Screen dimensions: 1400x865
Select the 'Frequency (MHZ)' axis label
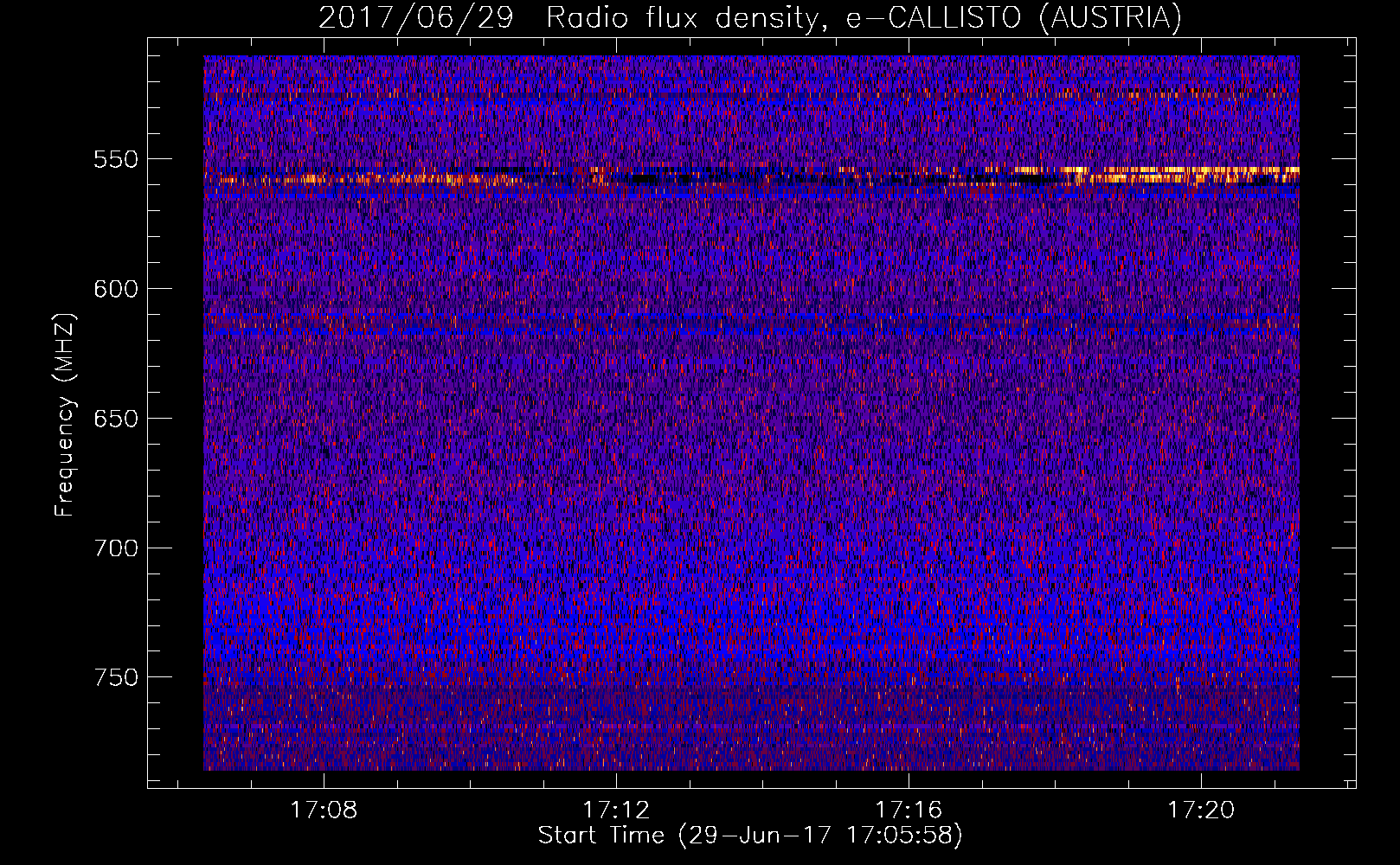point(65,415)
